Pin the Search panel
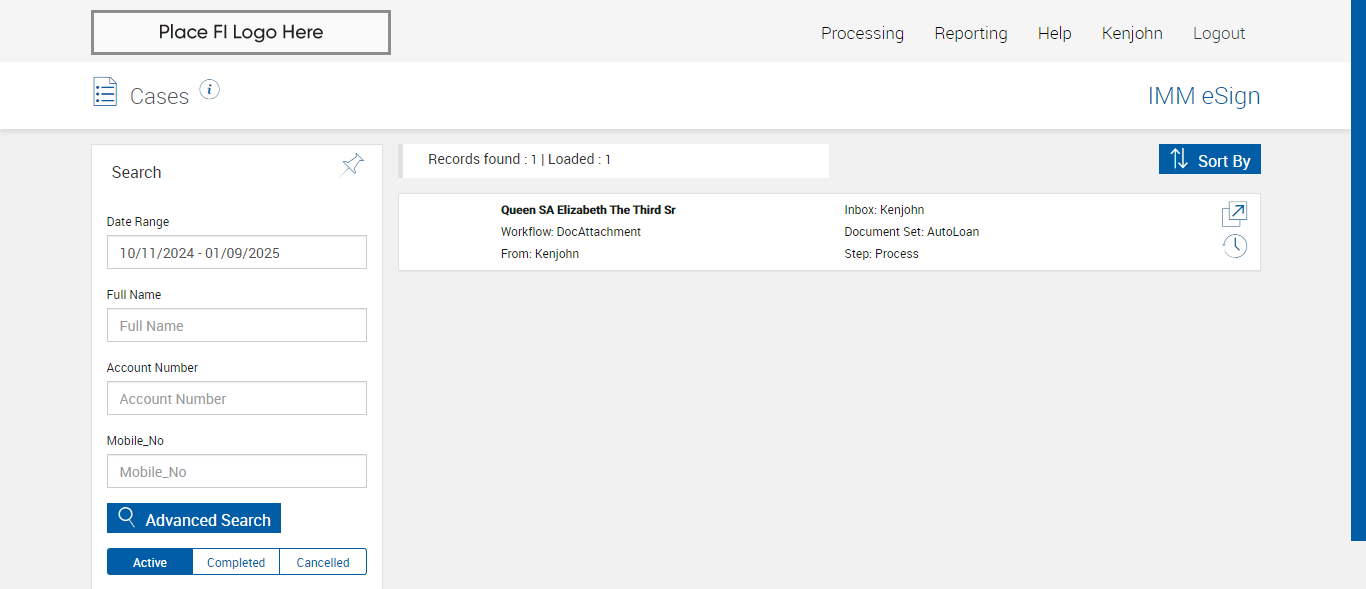The width and height of the screenshot is (1366, 589). [353, 164]
